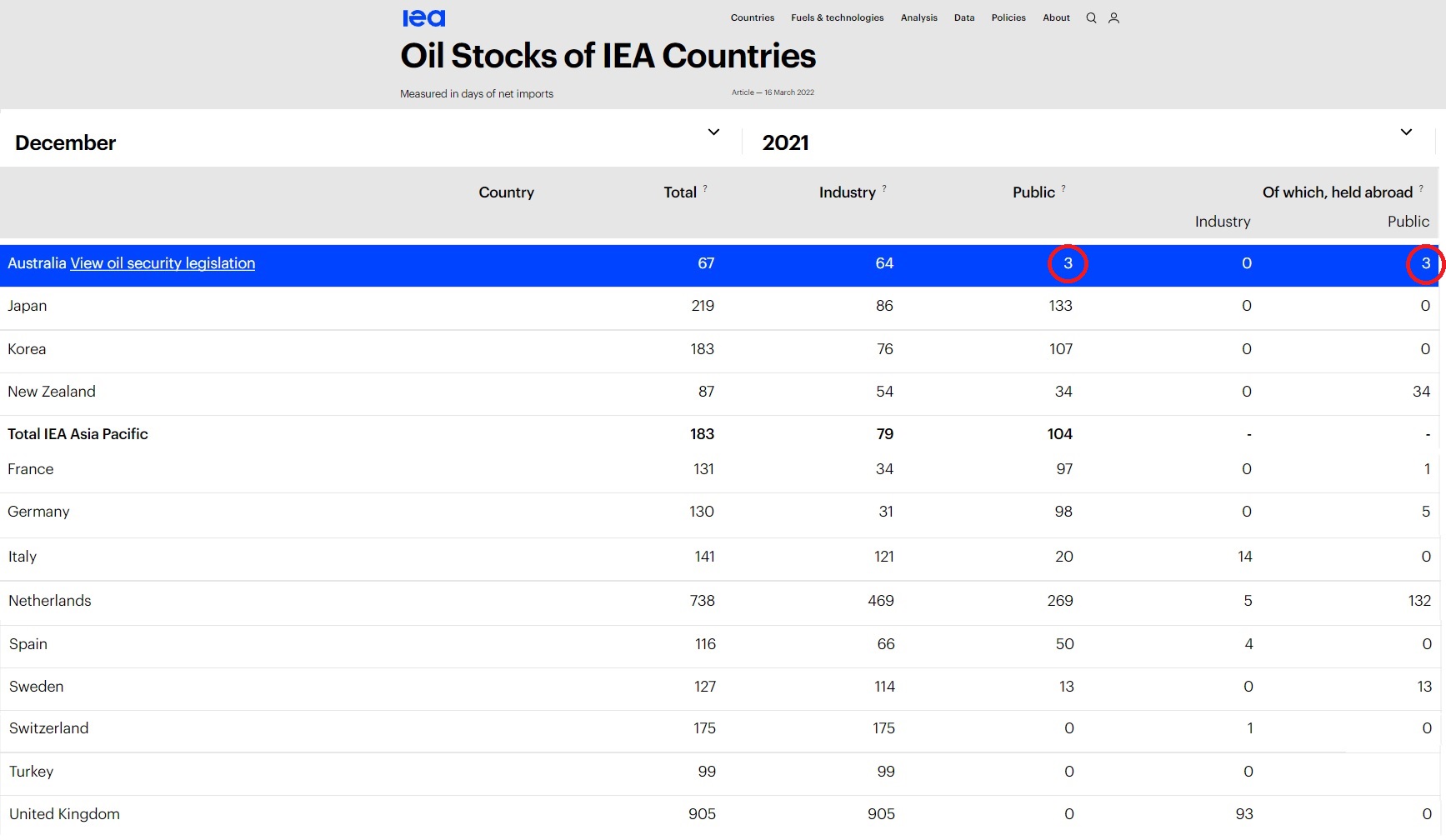This screenshot has height=840, width=1446.
Task: Select the Turkey row label
Action: pos(32,772)
